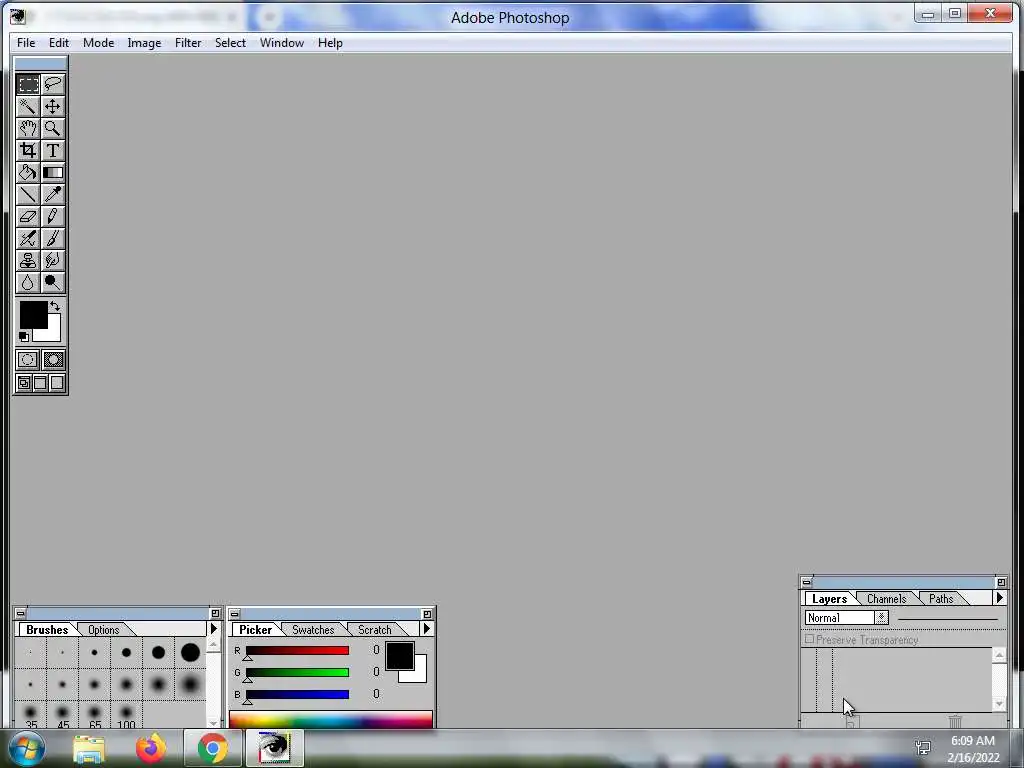Screen dimensions: 1024x768
Task: Select the Paint Bucket tool
Action: click(28, 172)
